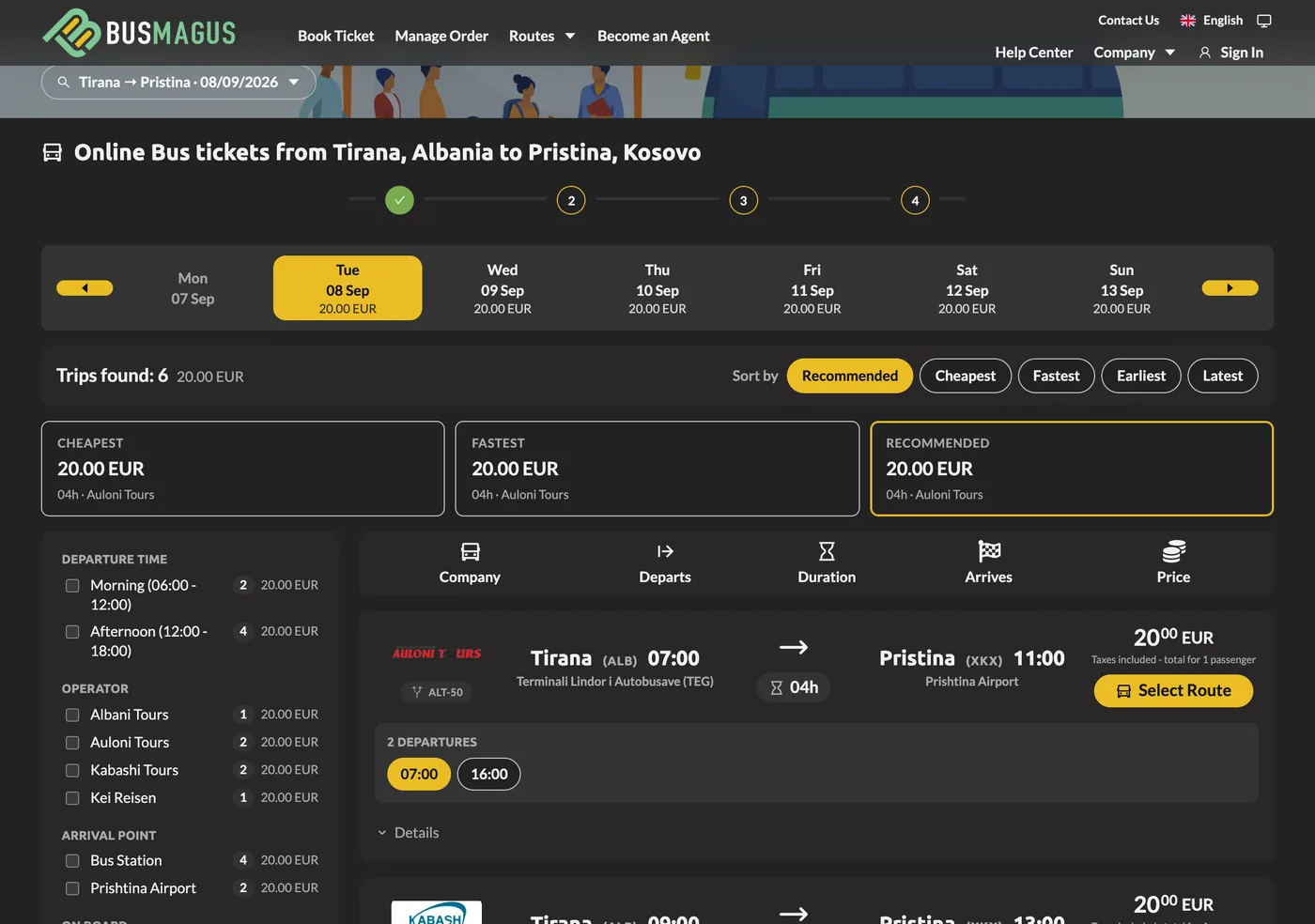Open the Book Ticket menu item
The image size is (1315, 924).
tap(335, 36)
